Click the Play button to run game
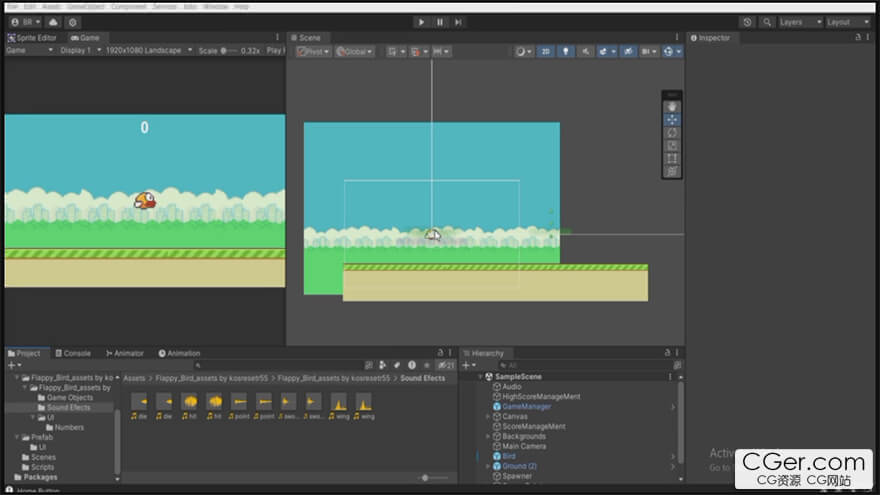880x495 pixels. [x=421, y=22]
